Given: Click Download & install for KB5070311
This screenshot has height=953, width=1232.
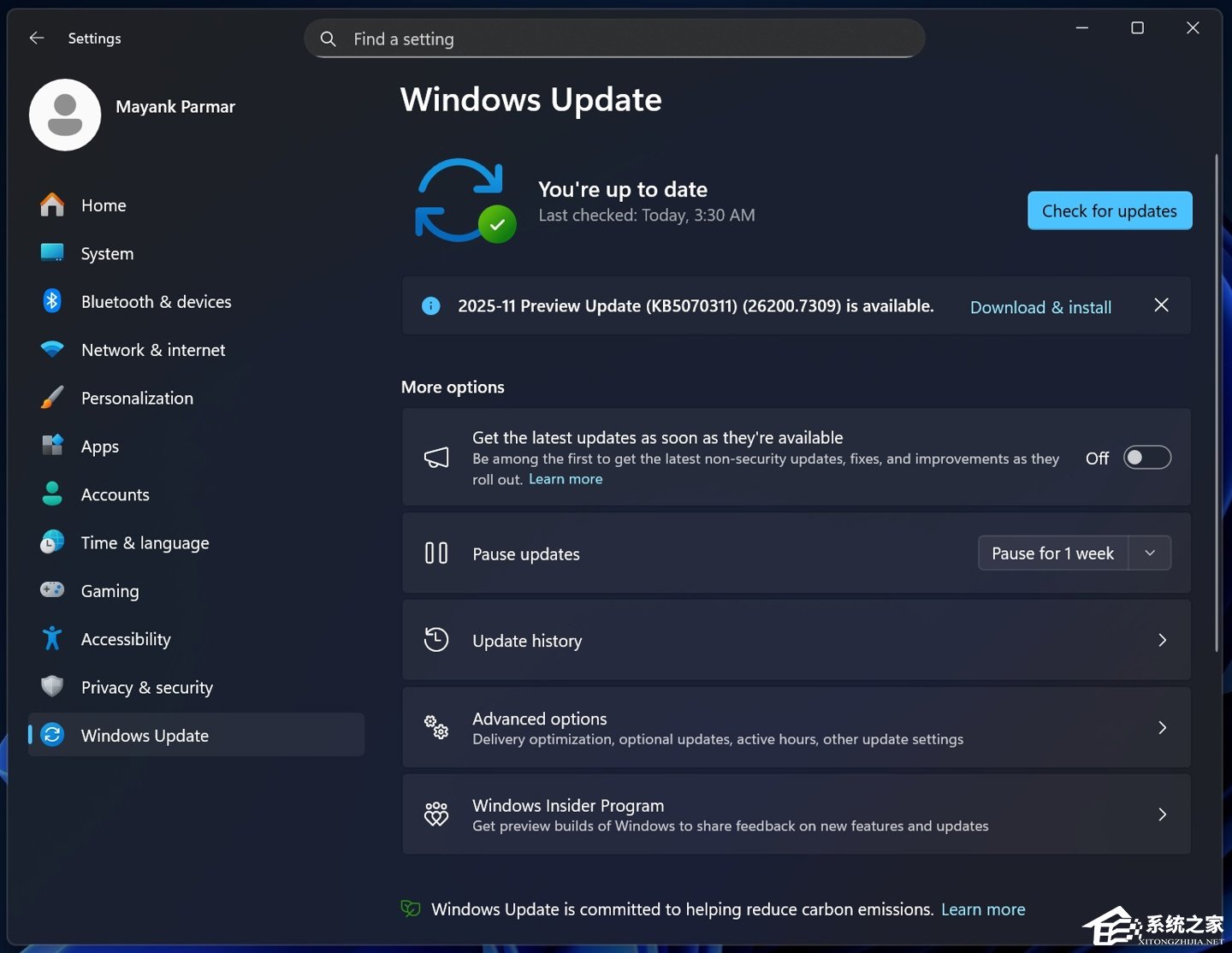Looking at the screenshot, I should 1040,306.
